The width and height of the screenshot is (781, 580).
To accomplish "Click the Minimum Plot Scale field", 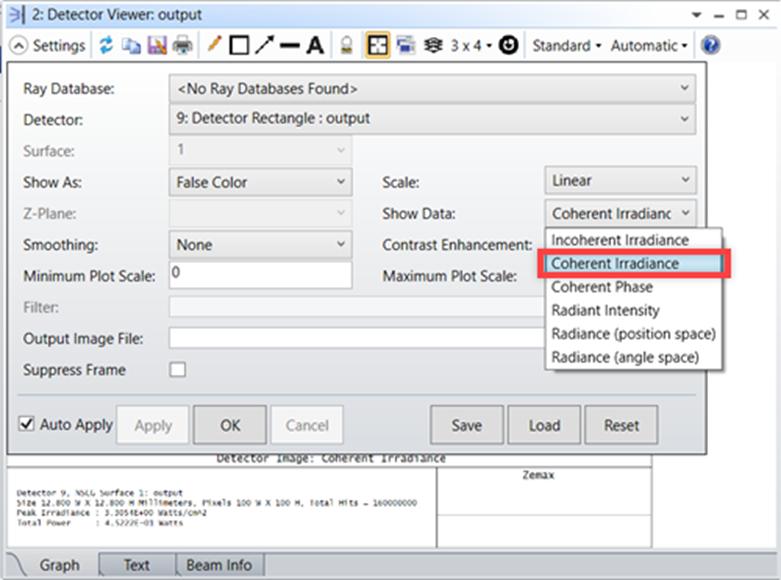I will point(260,275).
